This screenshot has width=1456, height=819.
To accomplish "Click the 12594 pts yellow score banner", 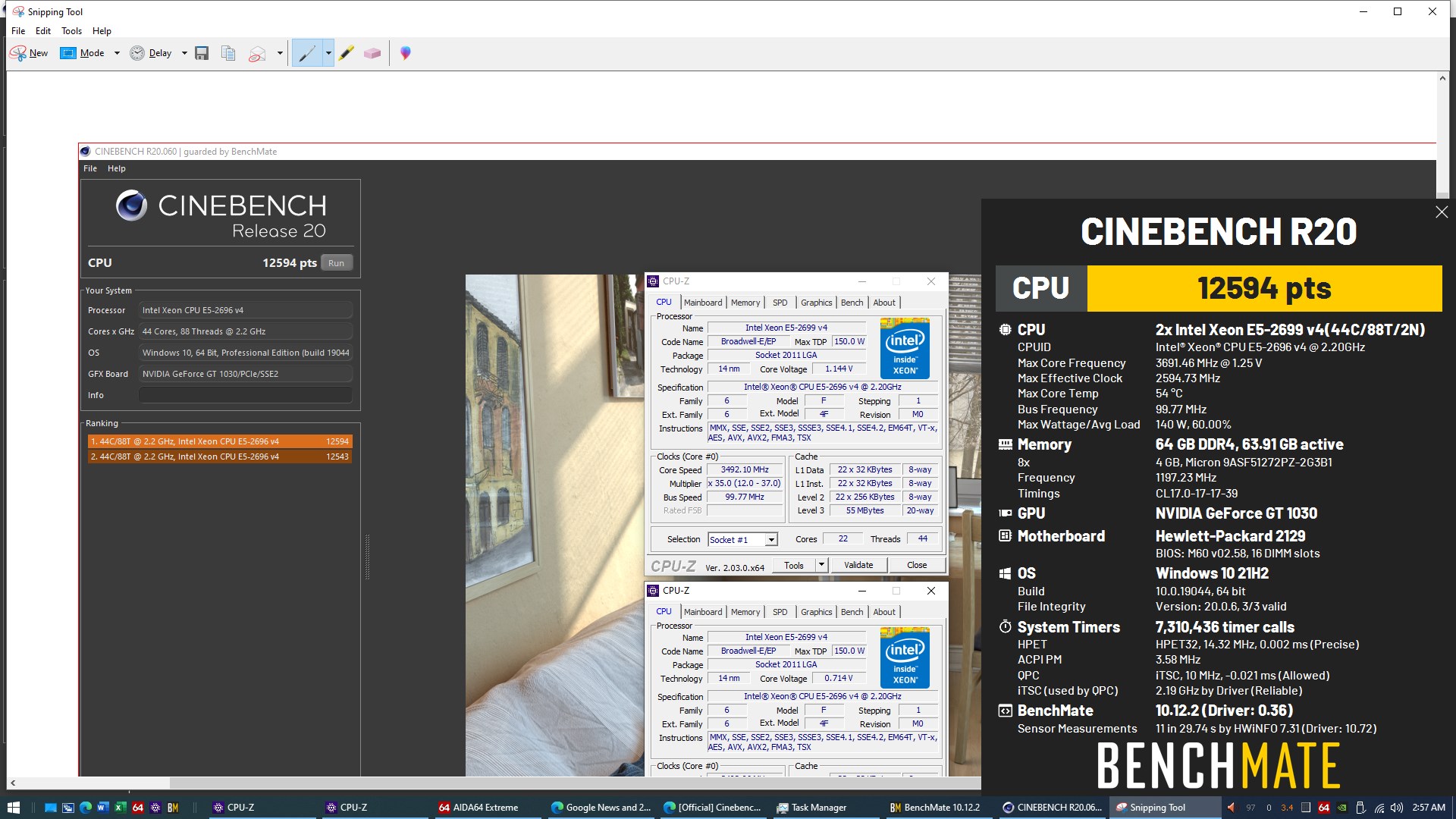I will [x=1264, y=288].
